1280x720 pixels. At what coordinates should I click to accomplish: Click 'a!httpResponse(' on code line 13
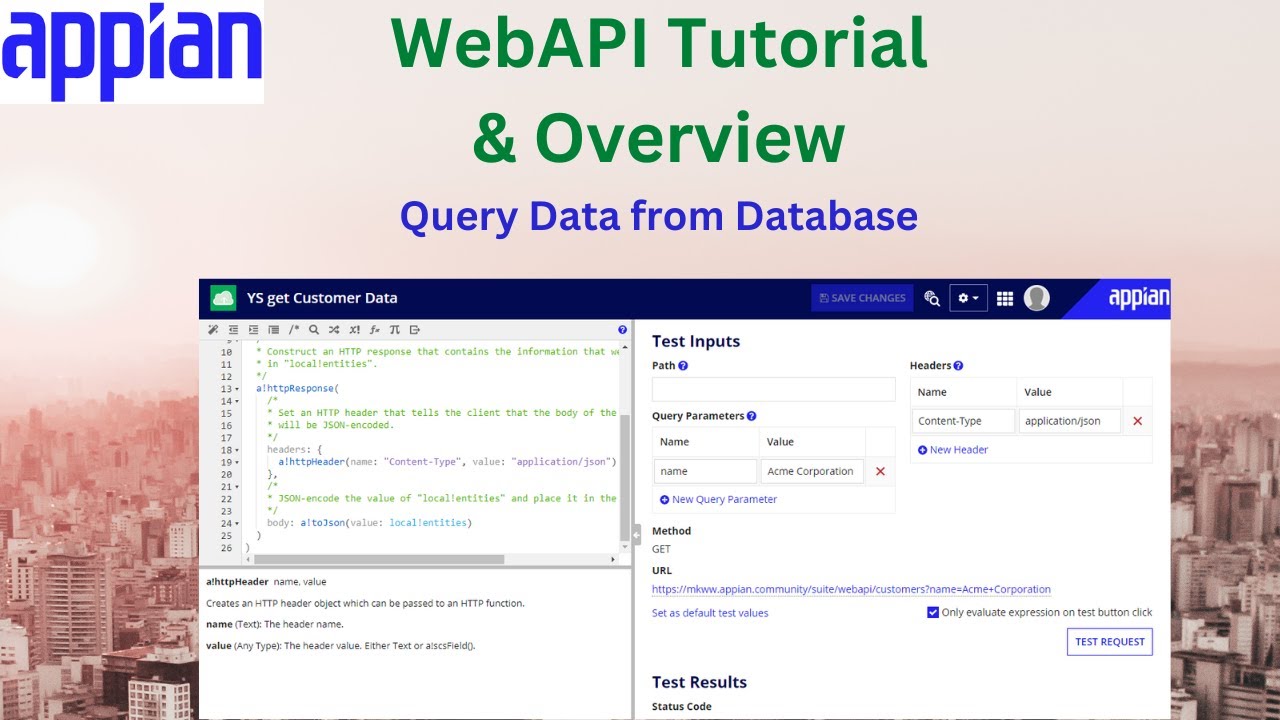[298, 388]
